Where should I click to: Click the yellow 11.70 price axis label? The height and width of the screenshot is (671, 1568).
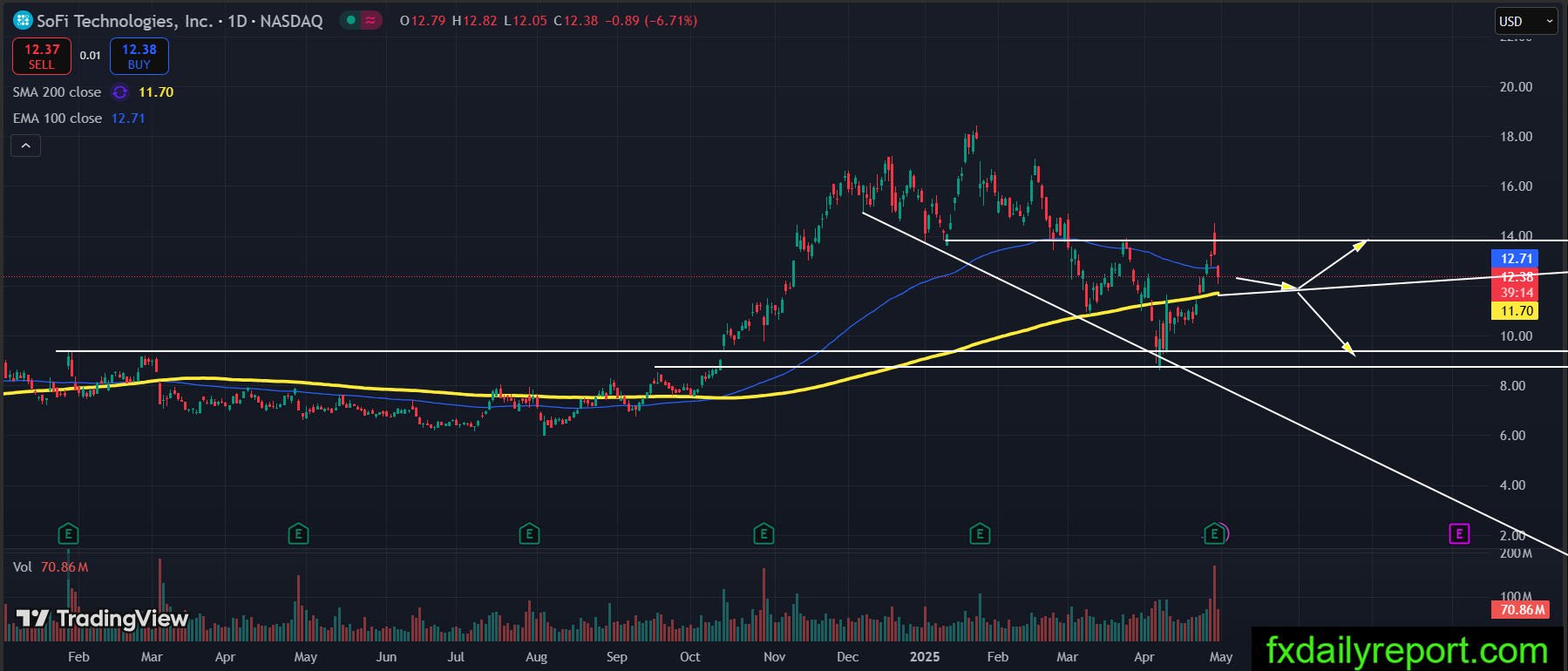pyautogui.click(x=1517, y=310)
